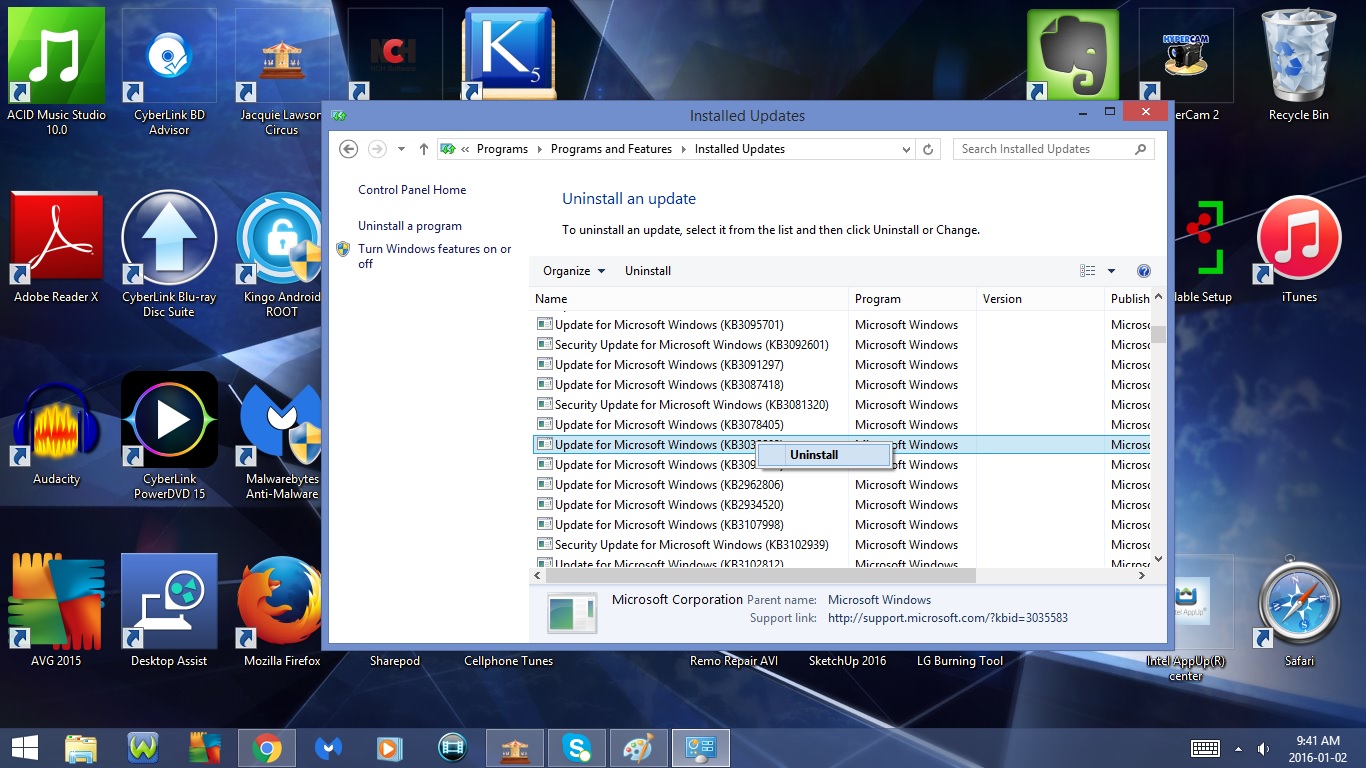
Task: Refresh the Installed Updates list
Action: point(928,149)
